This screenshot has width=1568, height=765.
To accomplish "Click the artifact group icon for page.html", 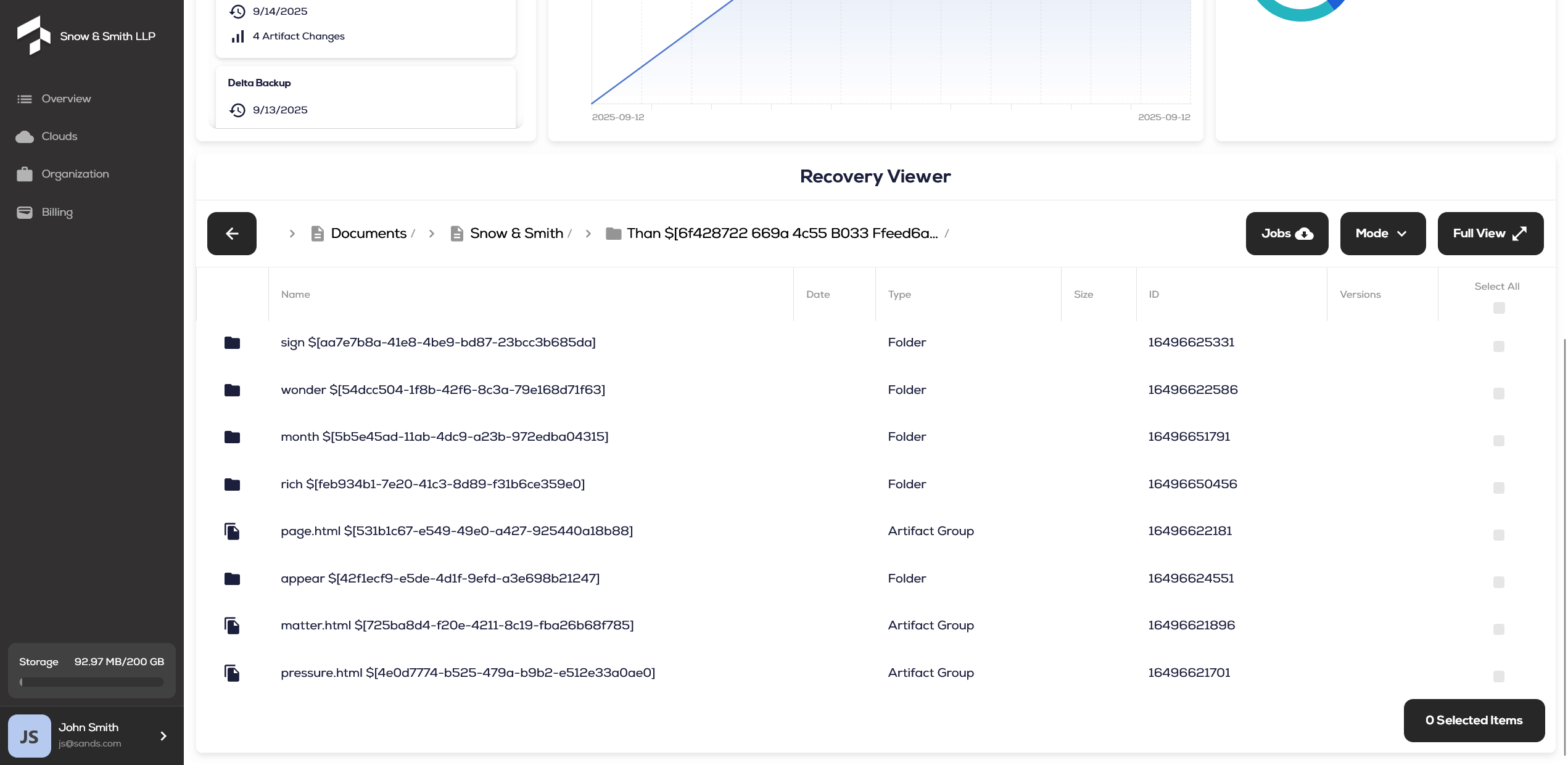I will click(232, 531).
